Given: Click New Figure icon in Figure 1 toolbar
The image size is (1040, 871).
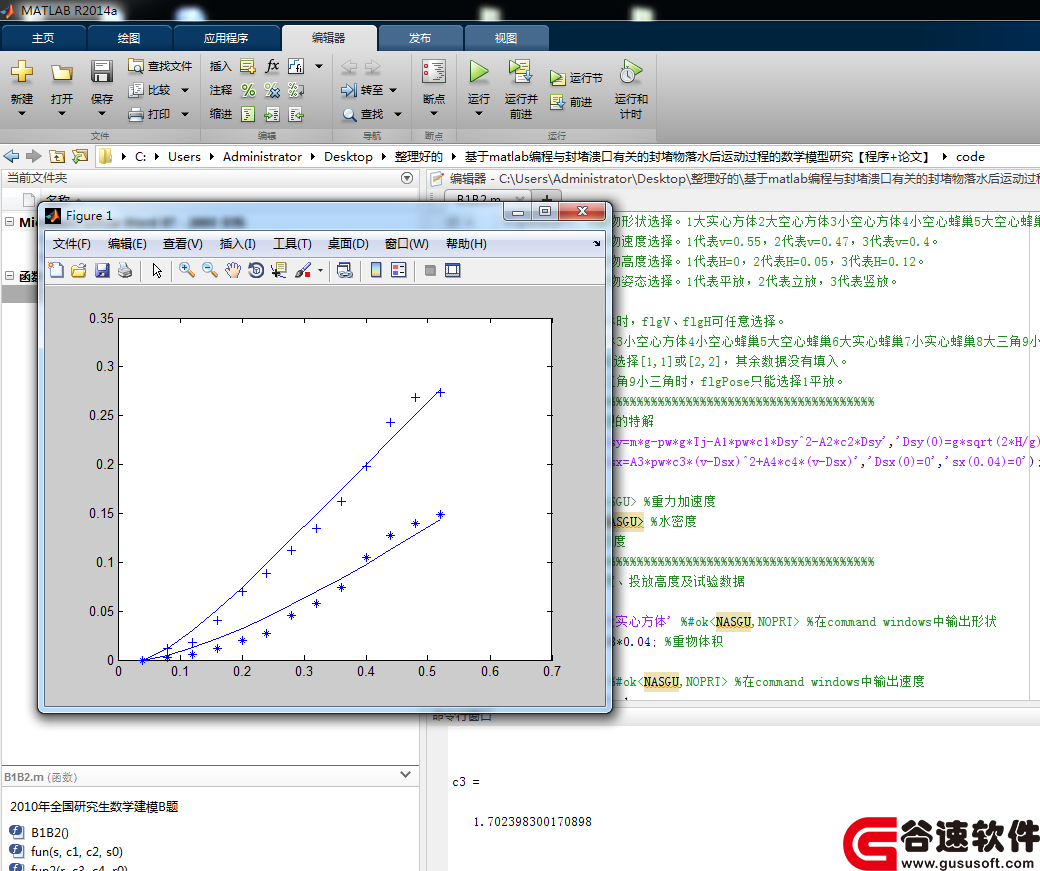Looking at the screenshot, I should [x=56, y=270].
